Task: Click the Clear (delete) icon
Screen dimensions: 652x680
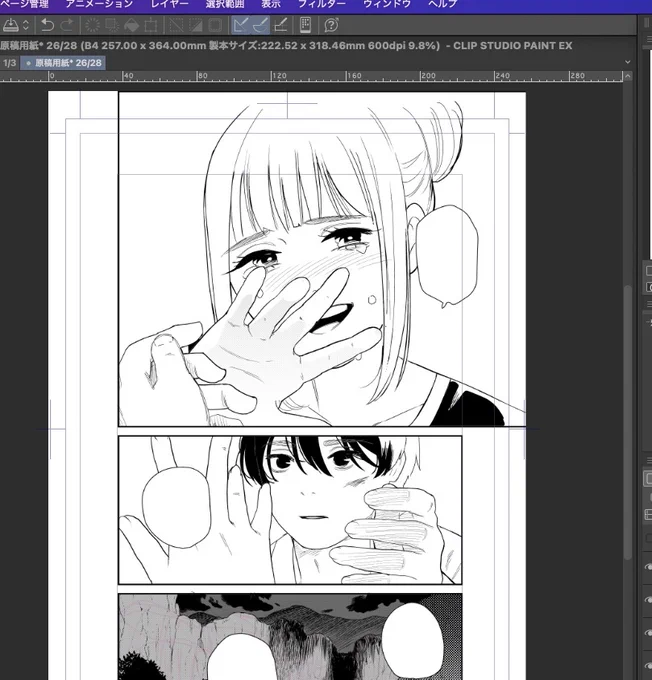Action: (x=92, y=25)
